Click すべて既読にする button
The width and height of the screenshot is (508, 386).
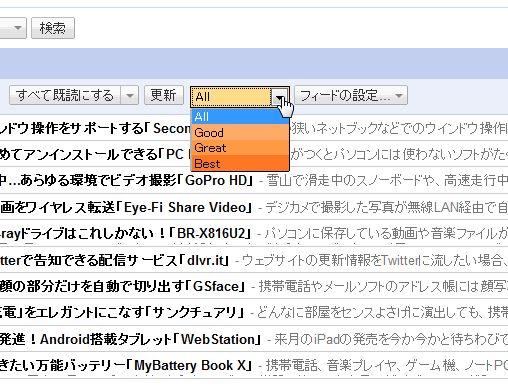[x=65, y=95]
